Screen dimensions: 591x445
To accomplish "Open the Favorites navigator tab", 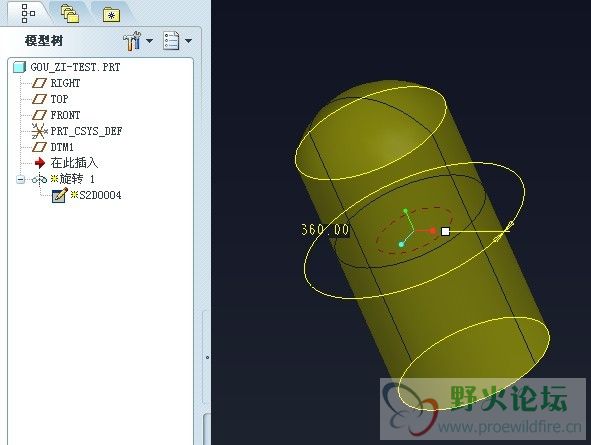I will click(112, 15).
